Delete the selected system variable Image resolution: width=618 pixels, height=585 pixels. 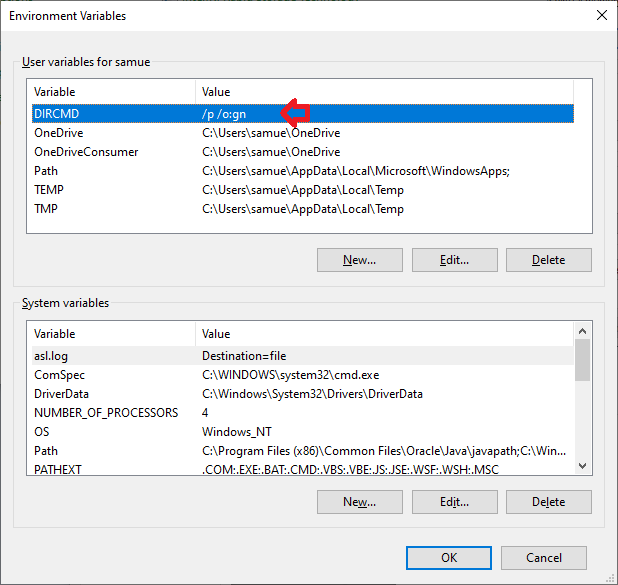[x=549, y=502]
